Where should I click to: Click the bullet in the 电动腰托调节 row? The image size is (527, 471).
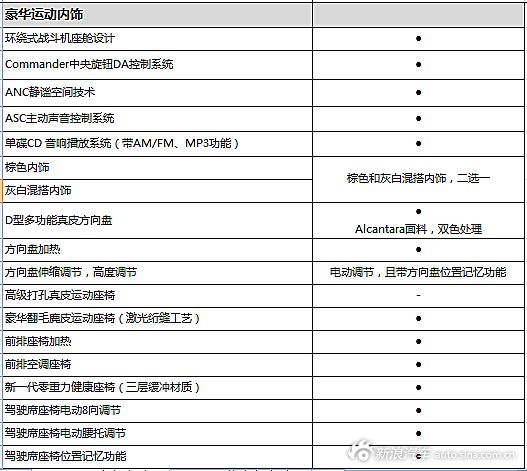418,434
